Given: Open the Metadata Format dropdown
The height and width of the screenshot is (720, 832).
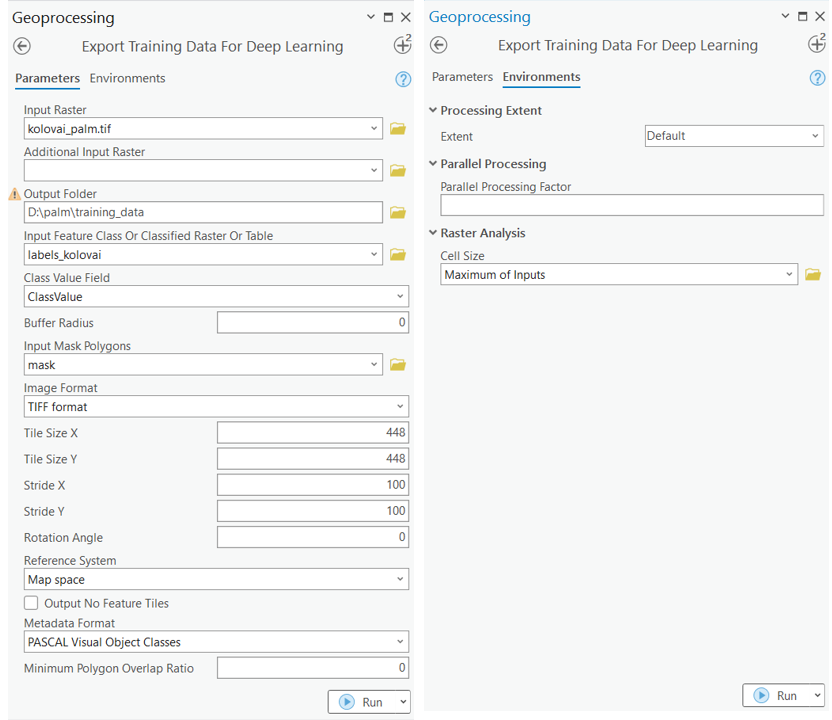Looking at the screenshot, I should 216,642.
